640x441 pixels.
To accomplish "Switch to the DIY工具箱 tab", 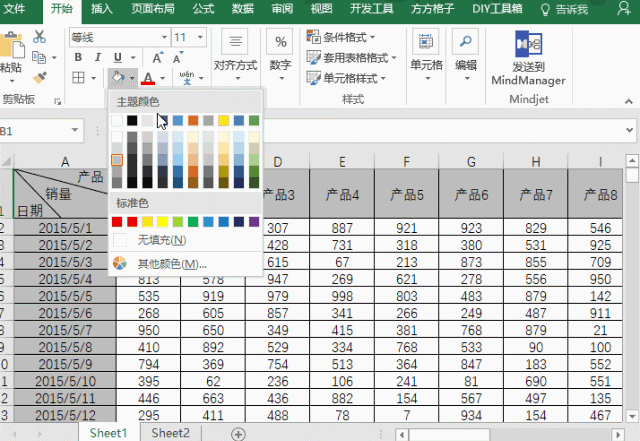I will [497, 9].
